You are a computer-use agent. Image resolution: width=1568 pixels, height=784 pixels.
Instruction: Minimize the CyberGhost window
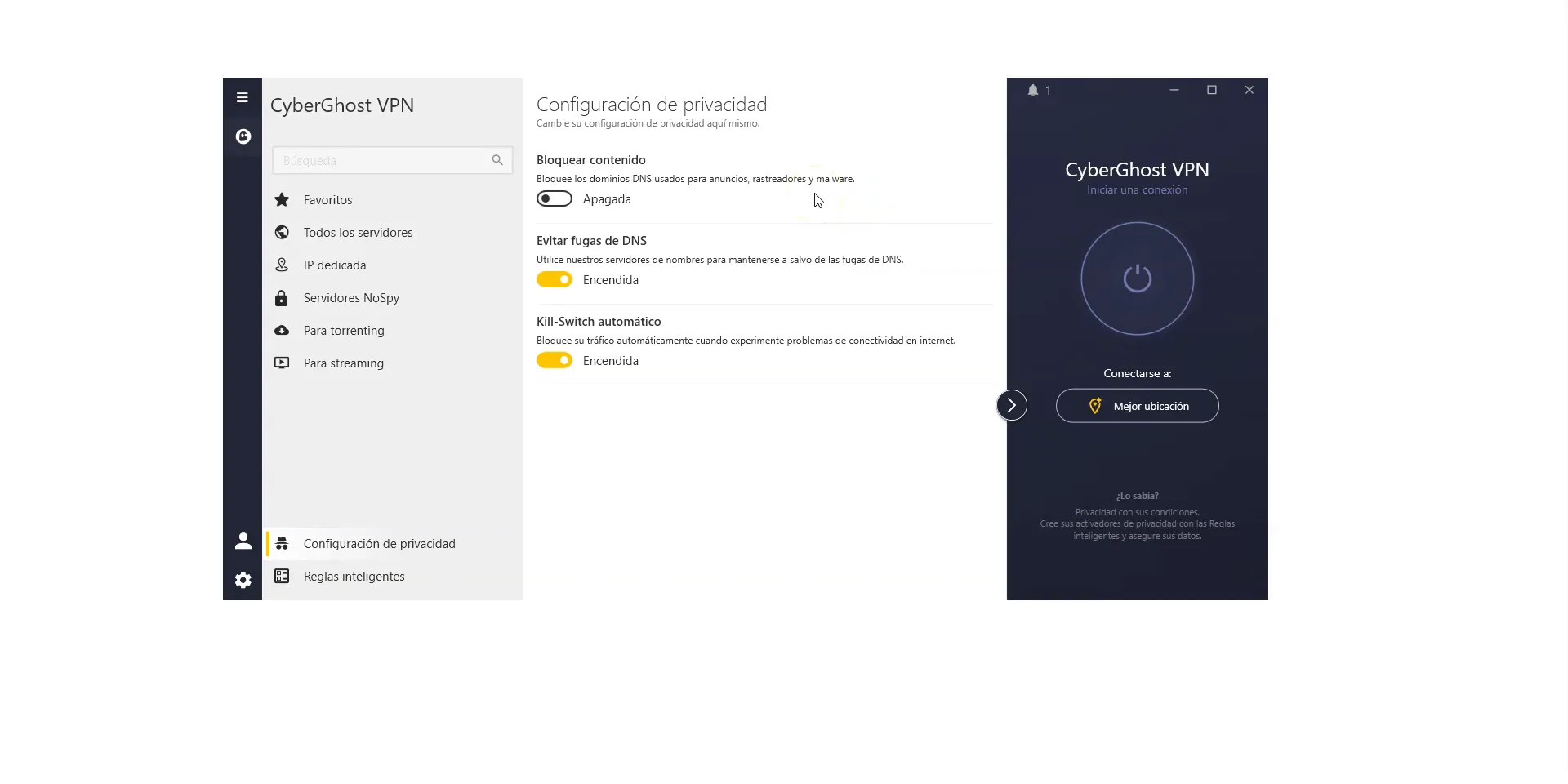coord(1174,90)
